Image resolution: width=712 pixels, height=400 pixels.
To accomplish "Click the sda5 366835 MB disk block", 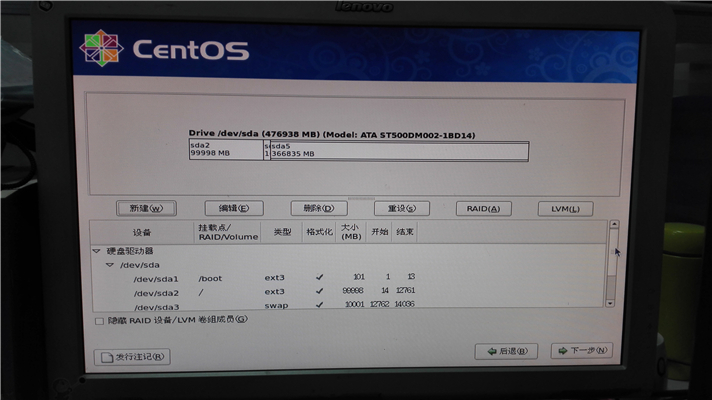I will (399, 150).
